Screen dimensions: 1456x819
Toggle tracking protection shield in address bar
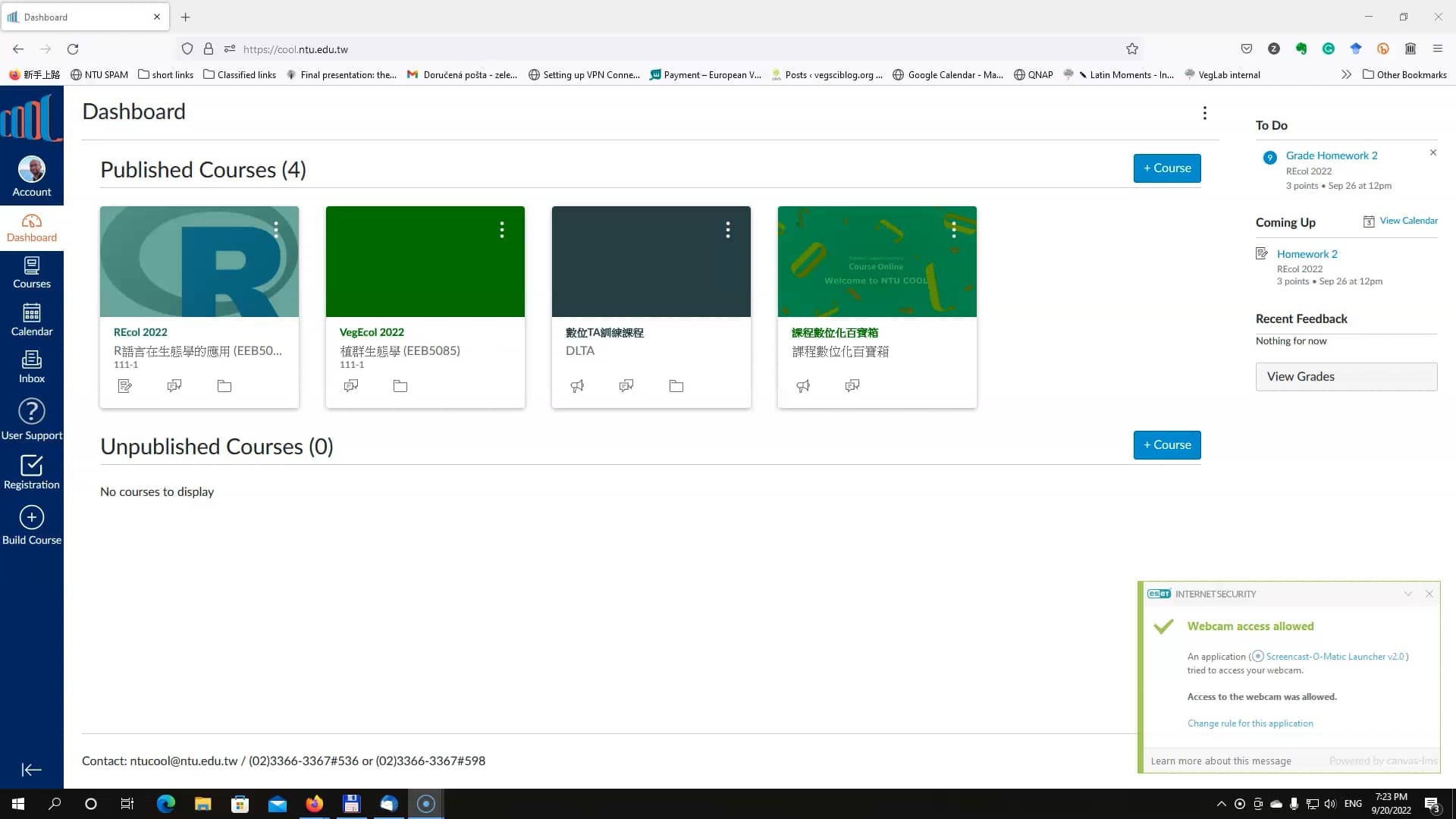pos(187,49)
